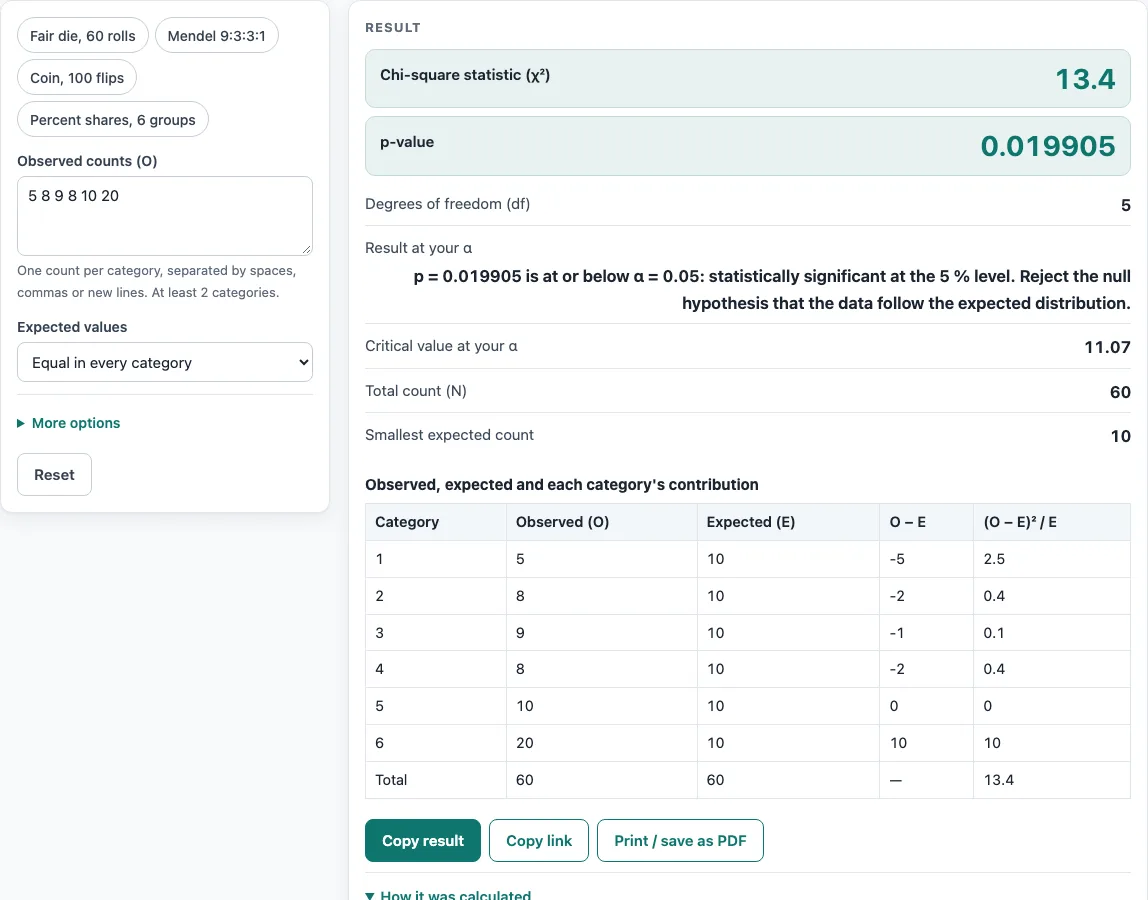Click the Total count (N) label
The width and height of the screenshot is (1148, 900).
[416, 391]
